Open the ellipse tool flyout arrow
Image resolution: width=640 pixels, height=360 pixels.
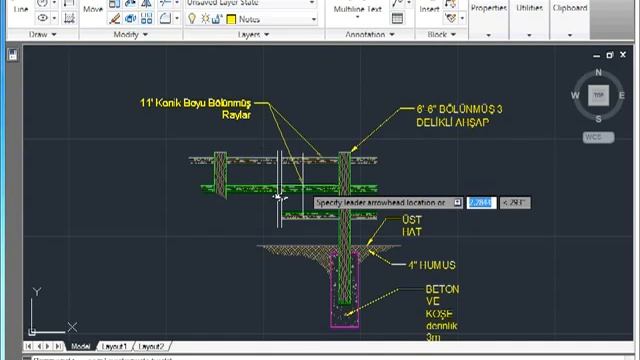point(54,18)
